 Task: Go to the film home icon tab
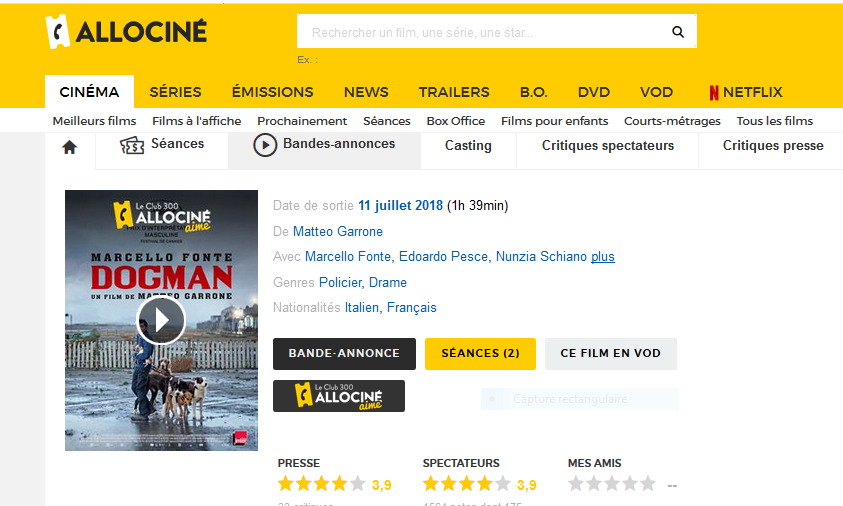(x=70, y=147)
